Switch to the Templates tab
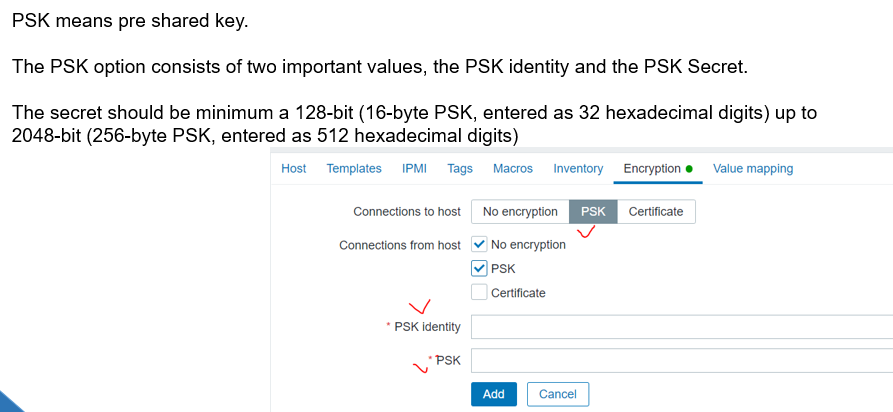The height and width of the screenshot is (412, 893). coord(354,169)
